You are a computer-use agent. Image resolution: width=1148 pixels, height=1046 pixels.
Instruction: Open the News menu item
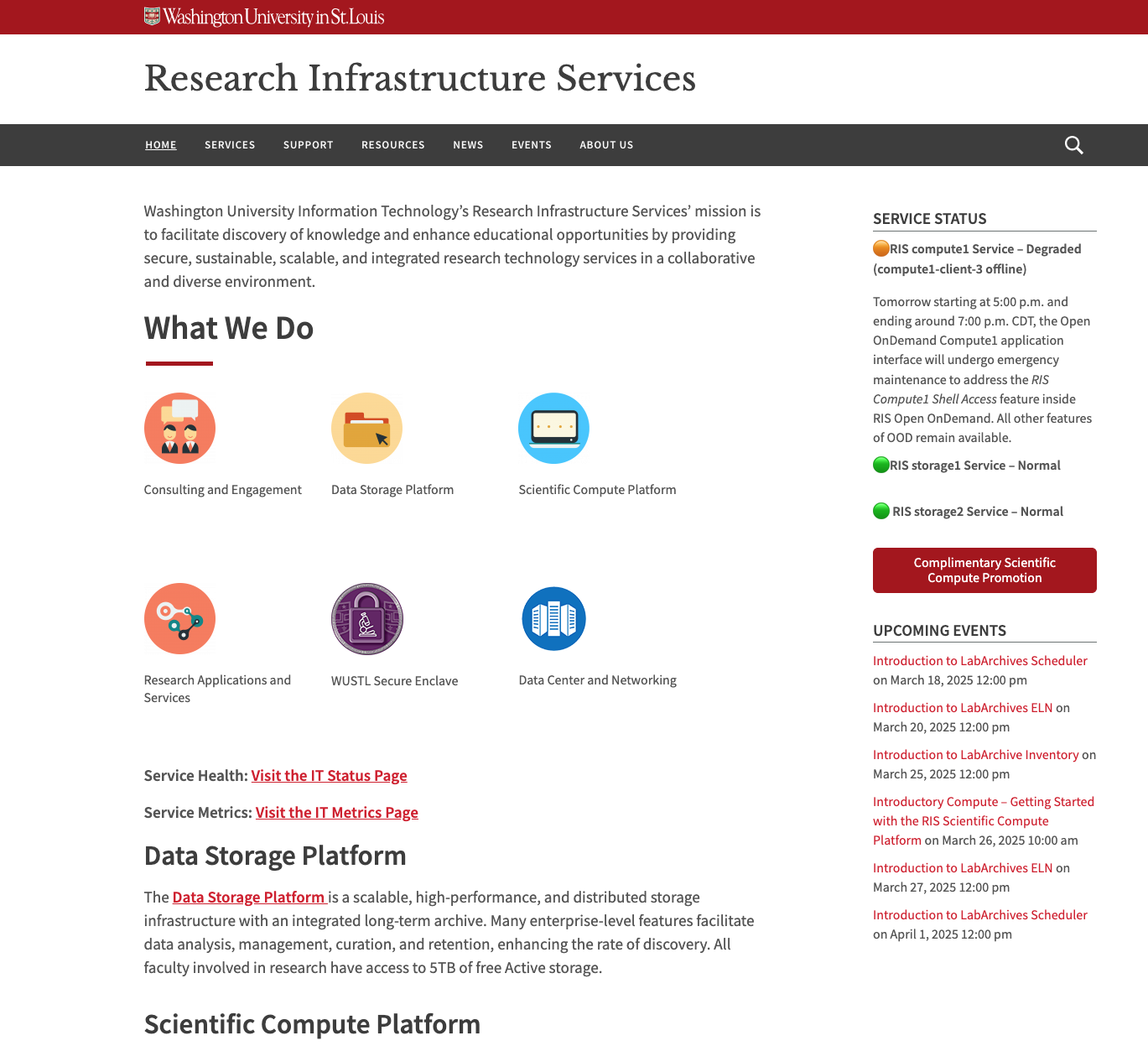(468, 145)
